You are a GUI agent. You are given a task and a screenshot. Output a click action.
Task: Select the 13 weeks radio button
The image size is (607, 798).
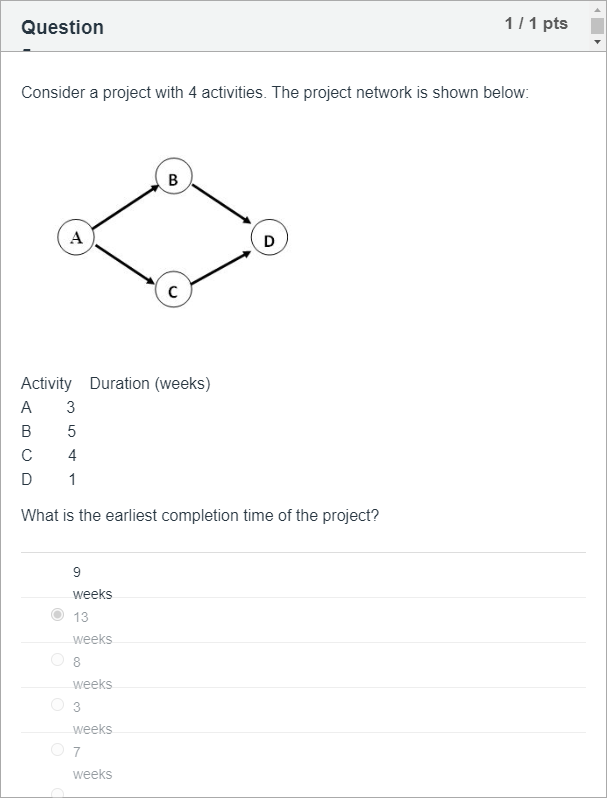coord(57,615)
